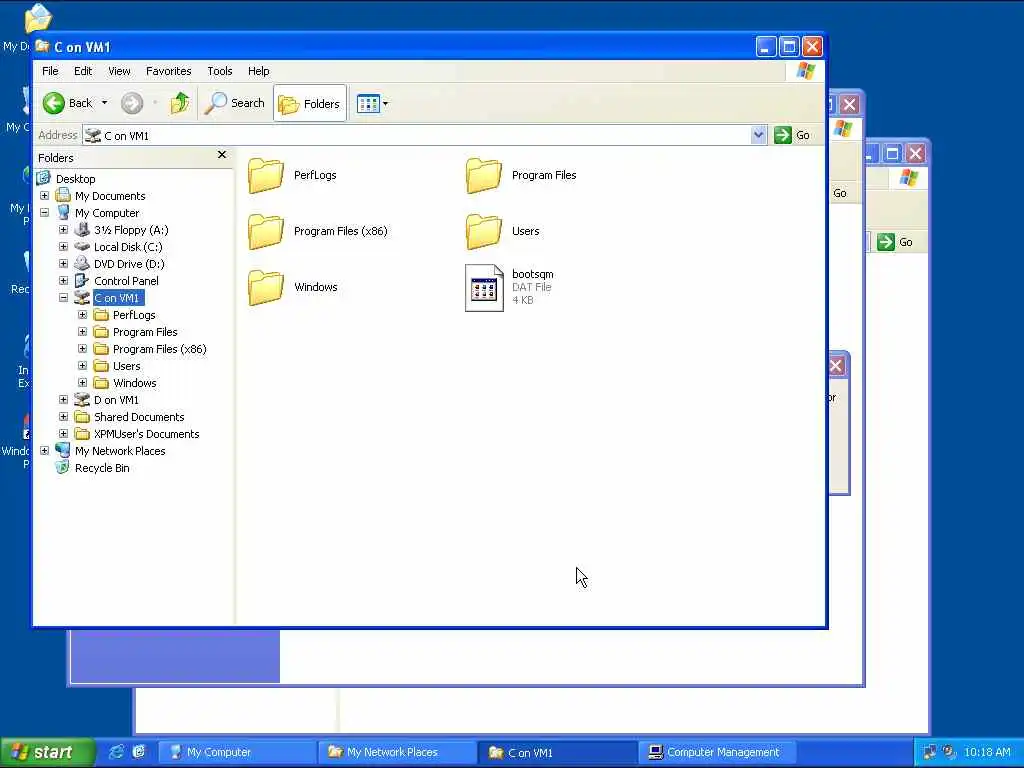This screenshot has width=1024, height=768.
Task: Expand My Documents tree node
Action: 44,196
